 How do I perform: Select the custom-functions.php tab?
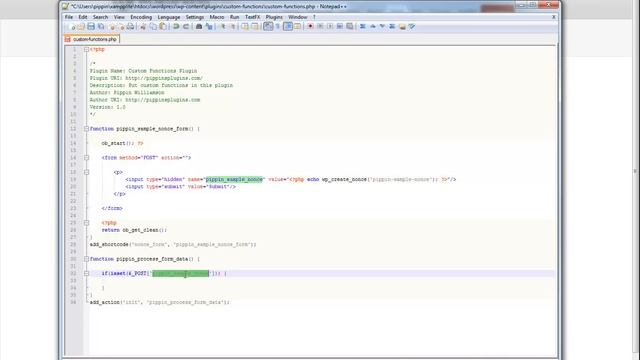pyautogui.click(x=92, y=39)
